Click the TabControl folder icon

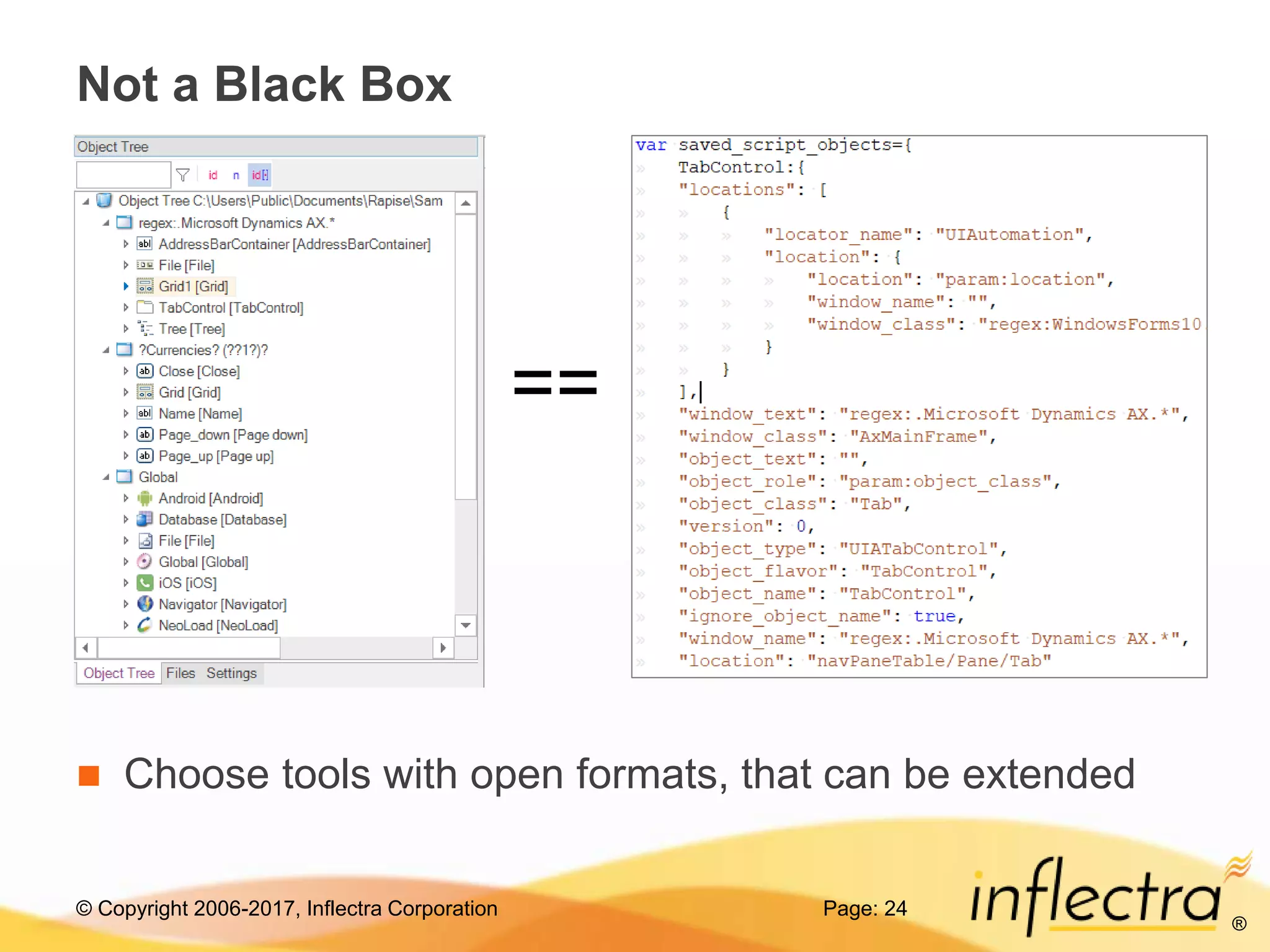[x=145, y=307]
